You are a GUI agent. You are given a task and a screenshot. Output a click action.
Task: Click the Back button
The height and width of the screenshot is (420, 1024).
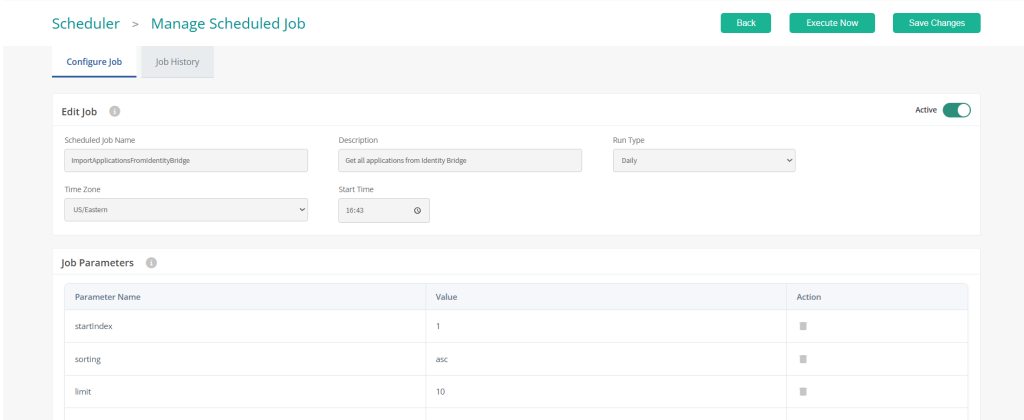pos(746,23)
